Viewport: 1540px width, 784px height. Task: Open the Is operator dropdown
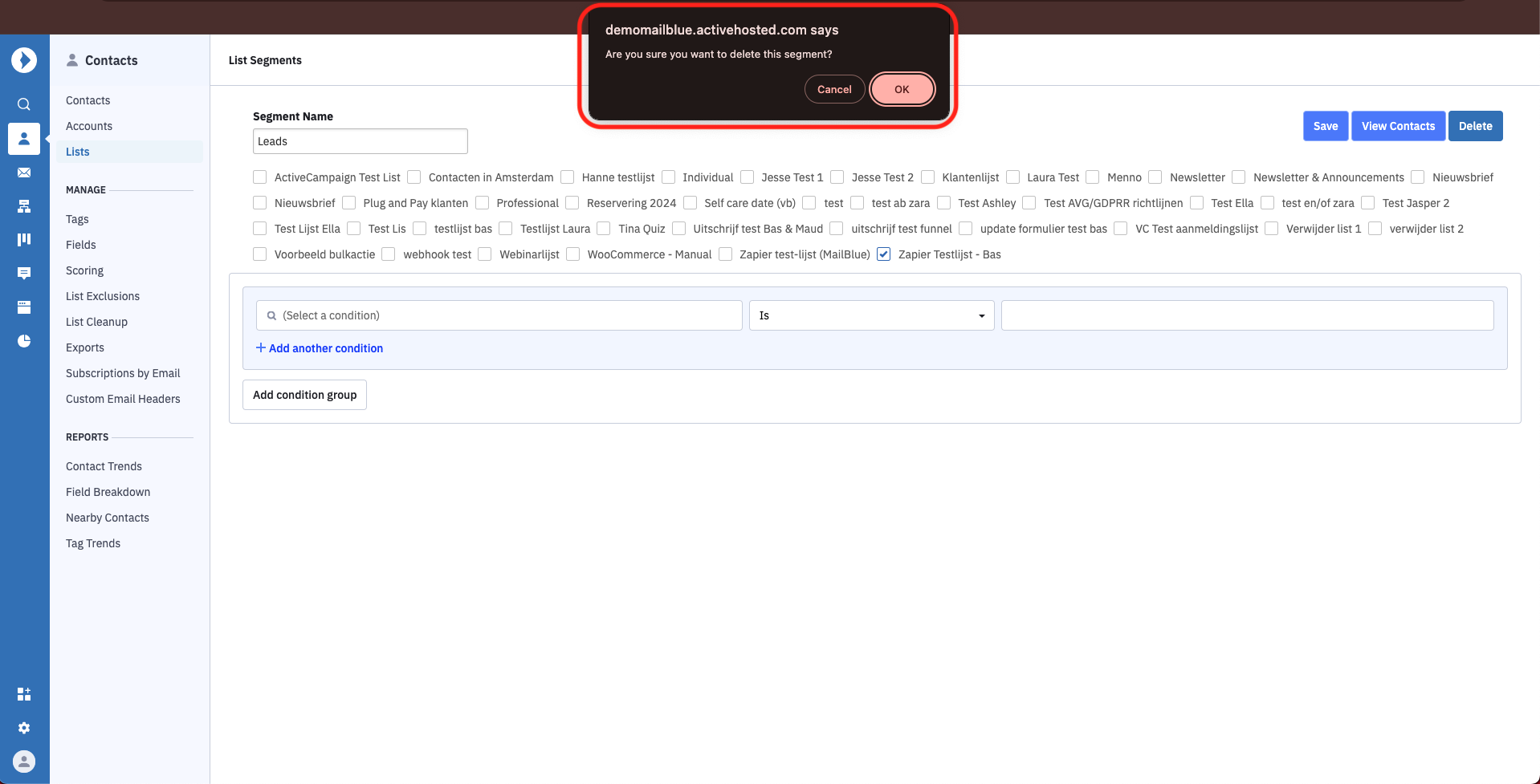(x=871, y=315)
